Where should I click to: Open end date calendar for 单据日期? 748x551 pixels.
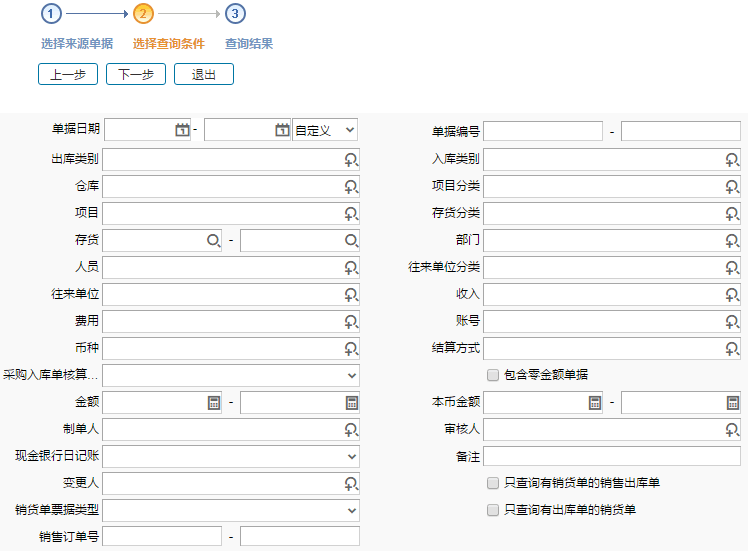(282, 130)
